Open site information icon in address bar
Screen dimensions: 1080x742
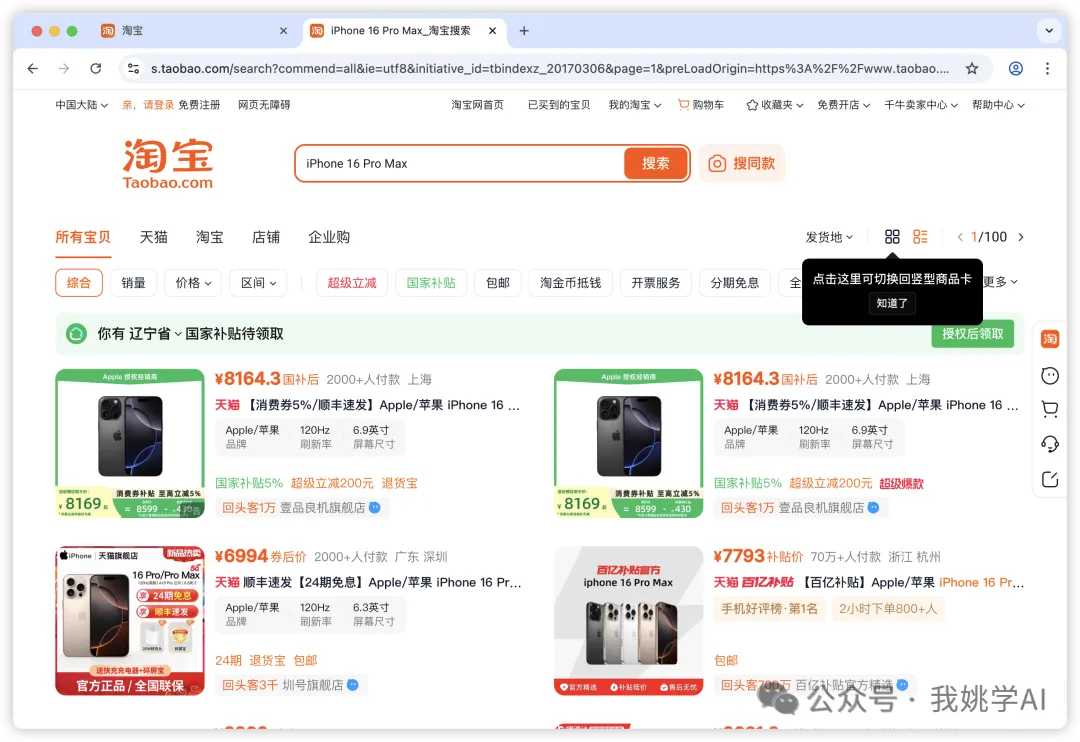134,68
